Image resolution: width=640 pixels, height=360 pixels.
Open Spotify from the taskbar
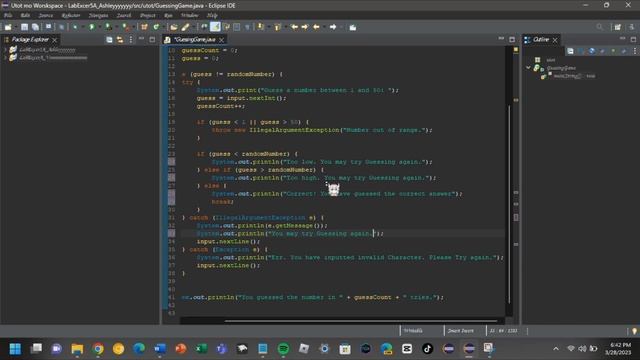click(283, 349)
